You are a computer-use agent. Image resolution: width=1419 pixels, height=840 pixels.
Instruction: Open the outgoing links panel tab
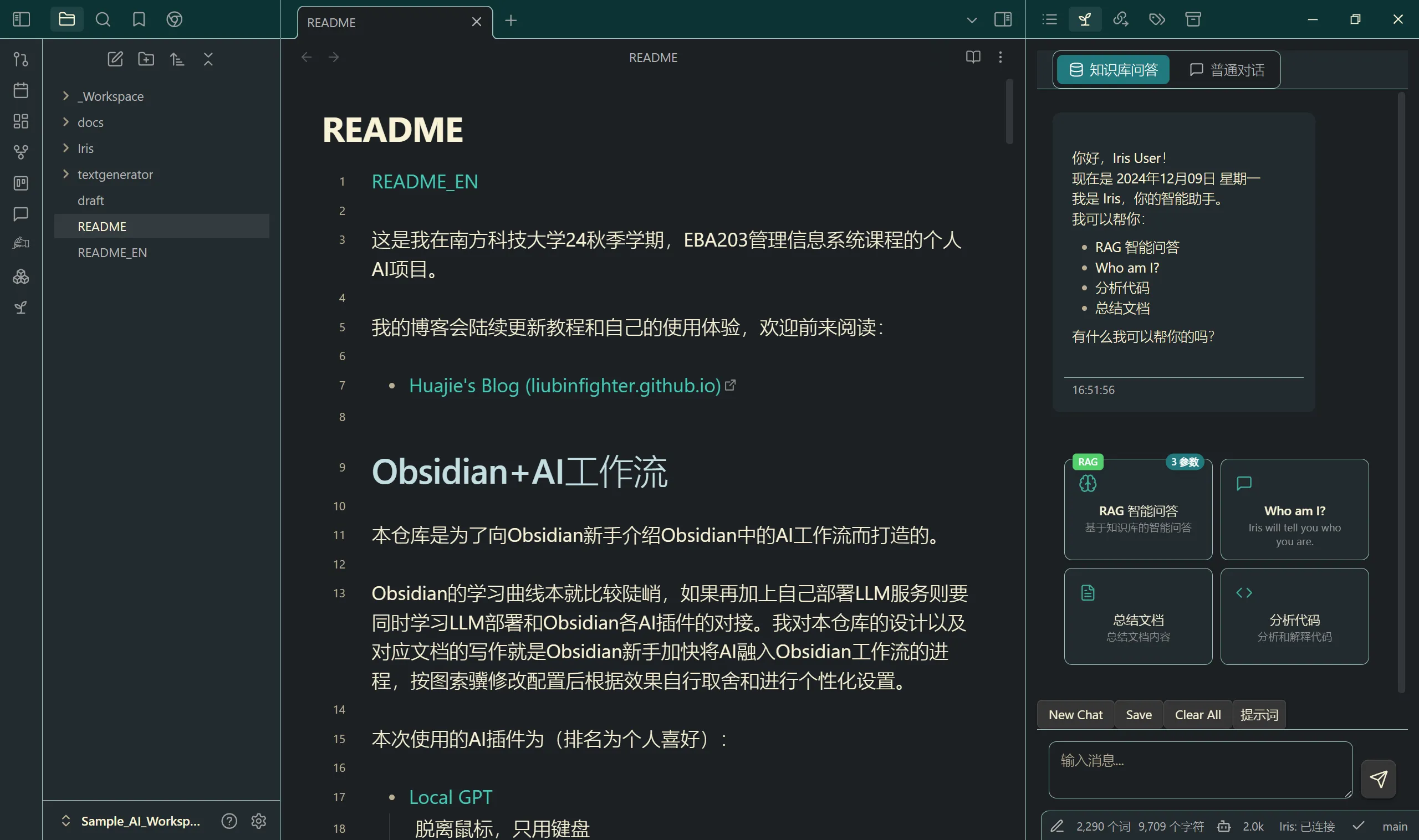tap(1121, 19)
